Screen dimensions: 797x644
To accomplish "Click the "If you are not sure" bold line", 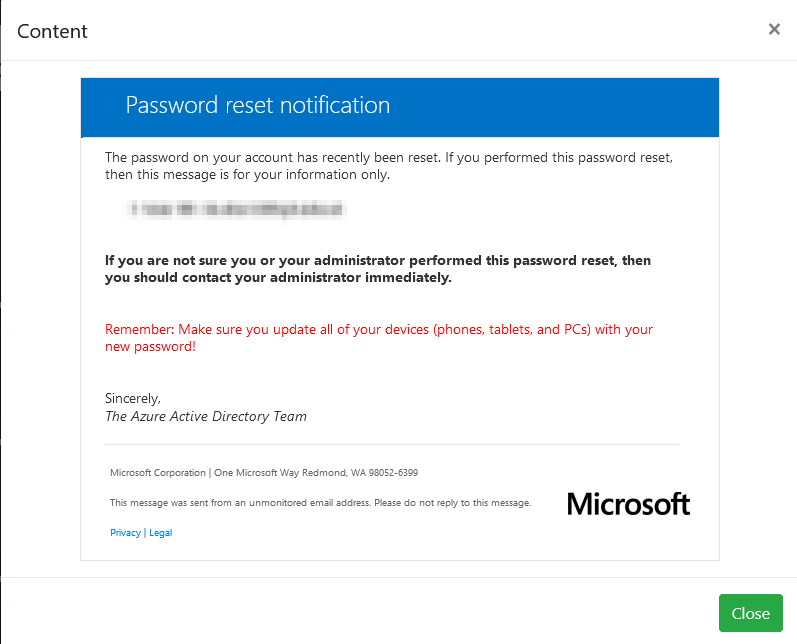I will pyautogui.click(x=378, y=260).
